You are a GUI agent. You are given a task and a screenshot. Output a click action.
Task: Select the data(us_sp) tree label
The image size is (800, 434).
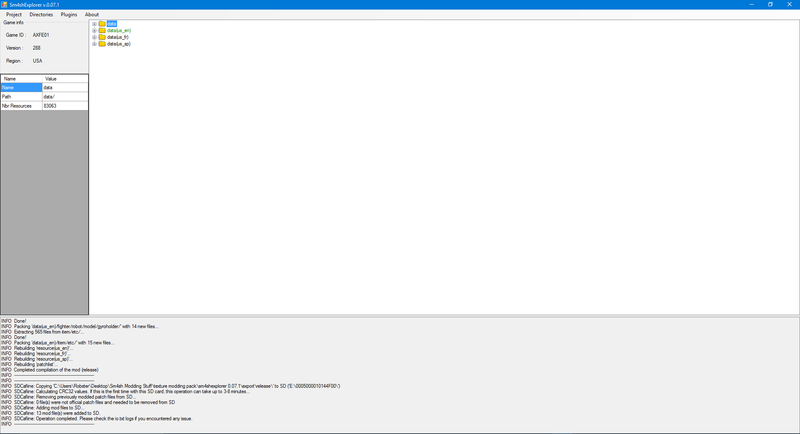(x=119, y=44)
